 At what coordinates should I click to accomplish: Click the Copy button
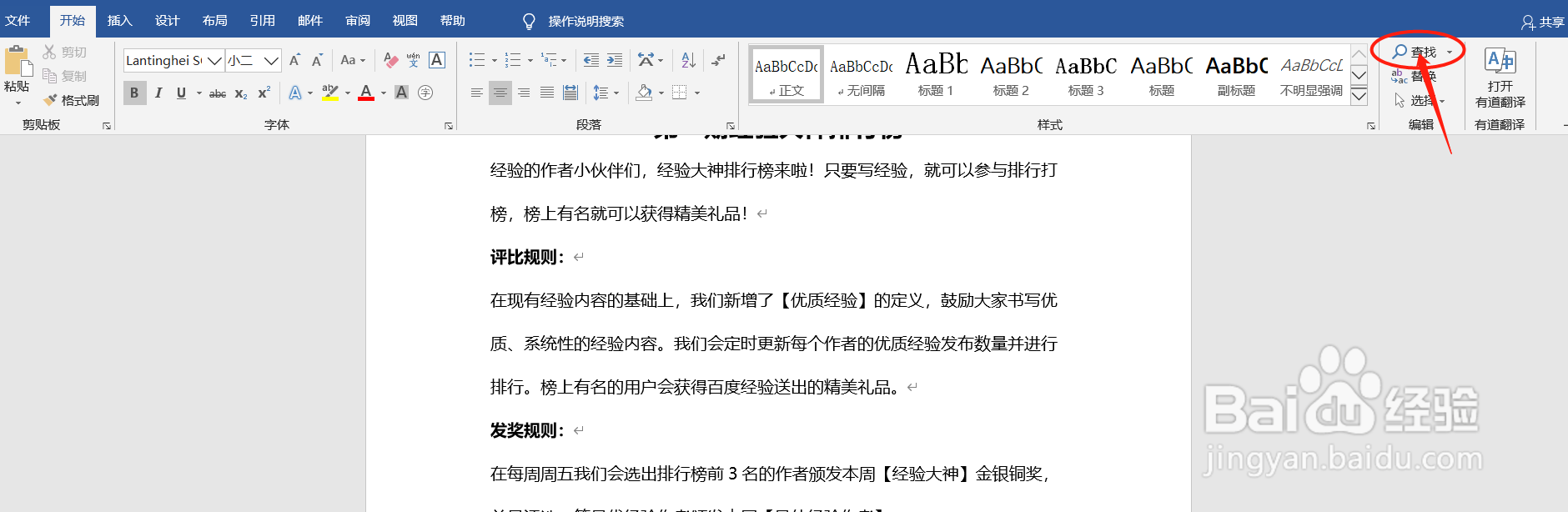[x=65, y=76]
